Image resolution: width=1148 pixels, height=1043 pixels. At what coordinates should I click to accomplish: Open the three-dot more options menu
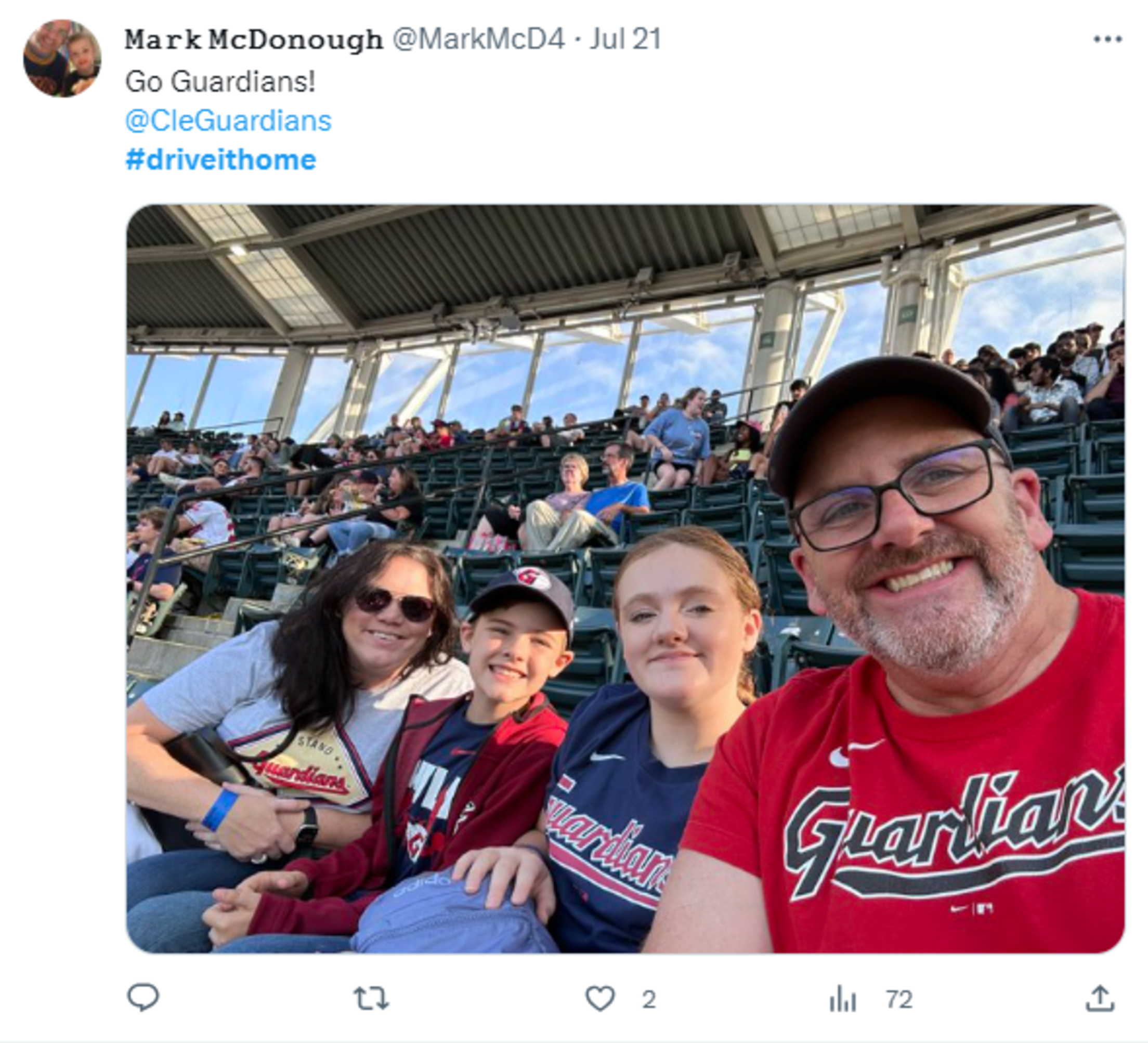click(1107, 40)
